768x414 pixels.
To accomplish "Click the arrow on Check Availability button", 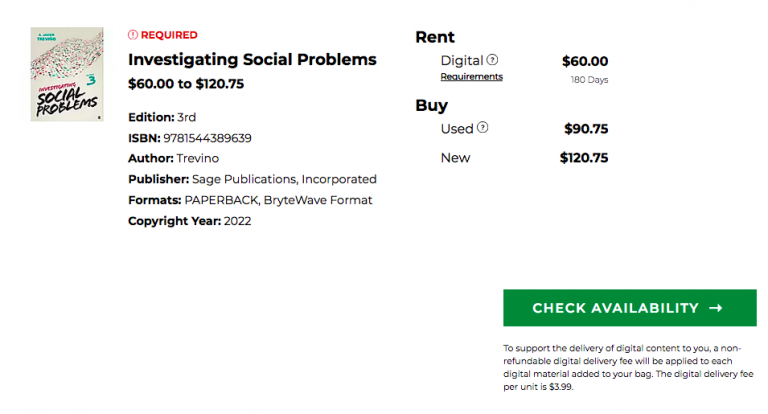I will [716, 308].
